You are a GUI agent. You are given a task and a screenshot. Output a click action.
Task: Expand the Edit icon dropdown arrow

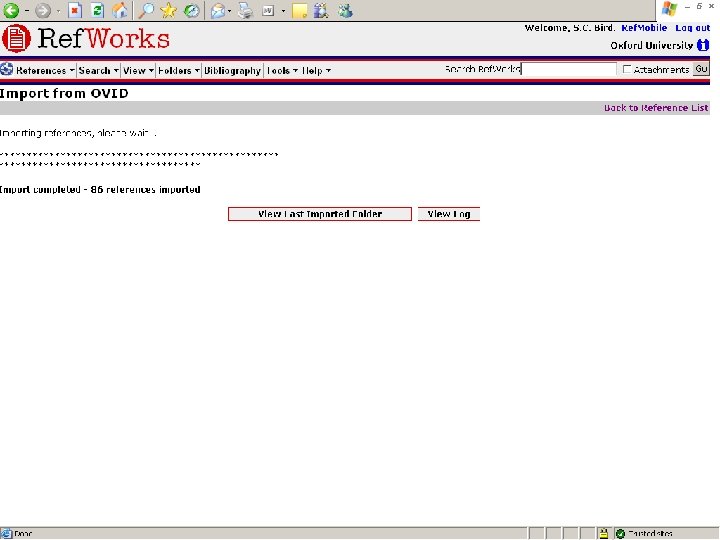coord(283,11)
